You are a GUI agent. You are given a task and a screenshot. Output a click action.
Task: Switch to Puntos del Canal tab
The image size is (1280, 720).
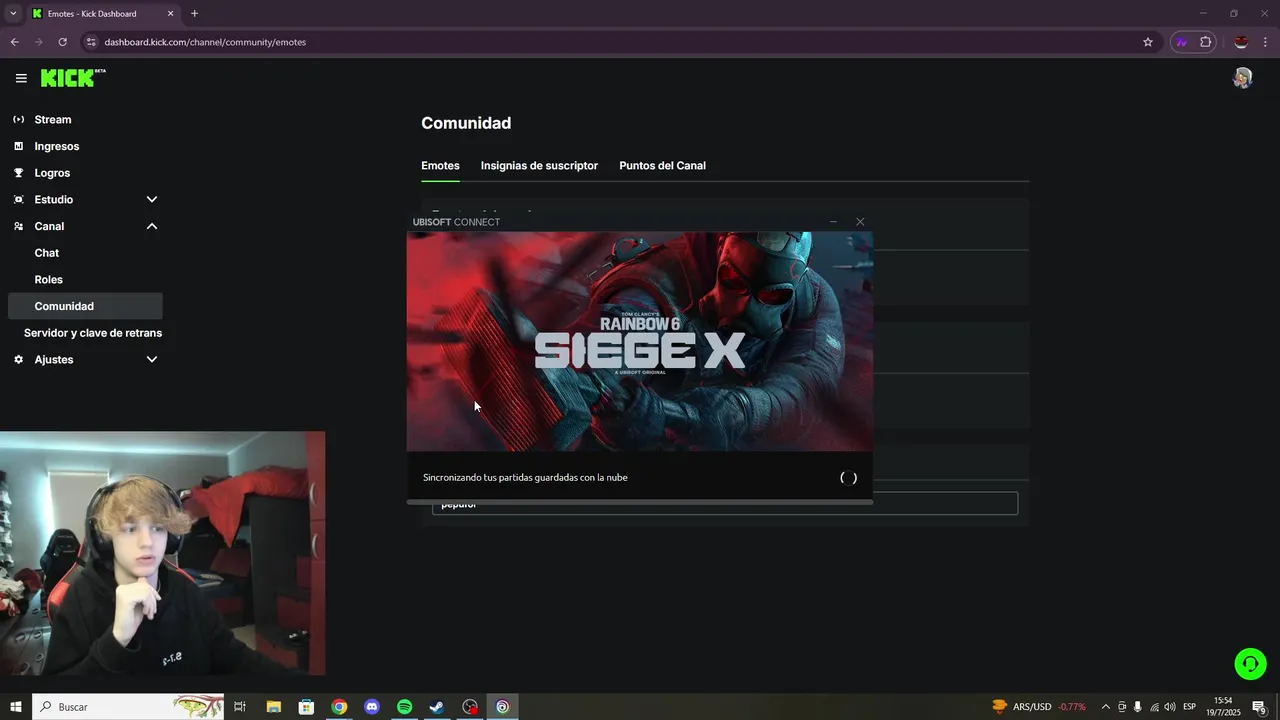click(x=662, y=166)
